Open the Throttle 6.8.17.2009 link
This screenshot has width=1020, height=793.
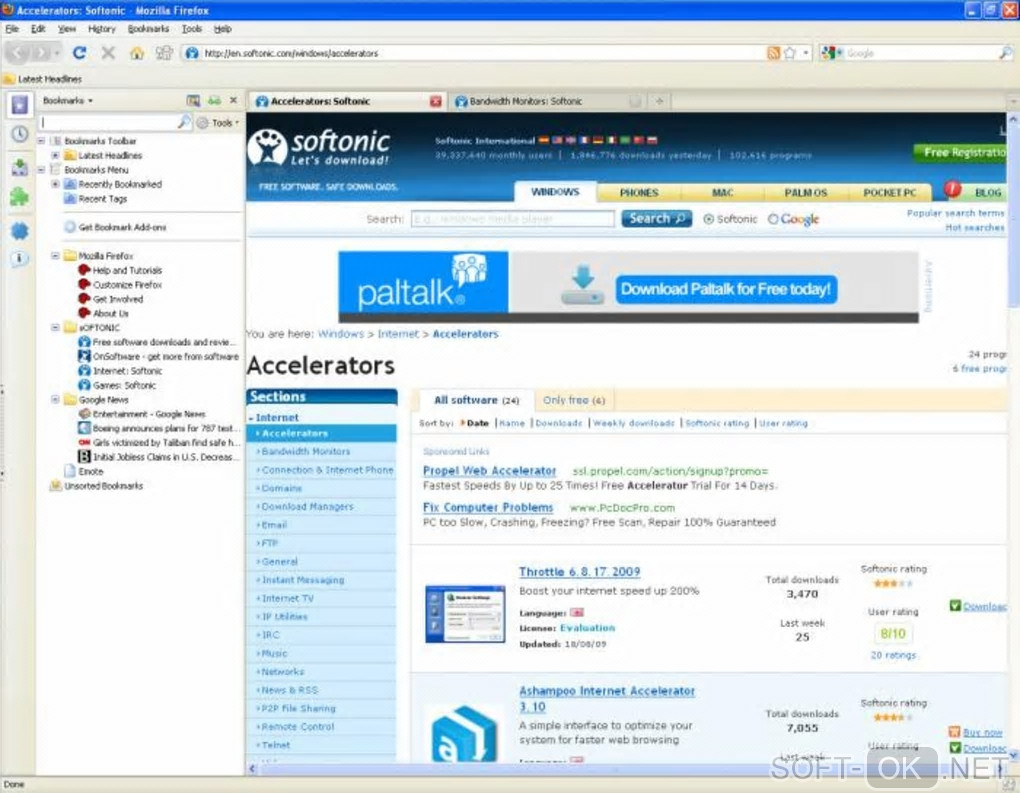(580, 572)
